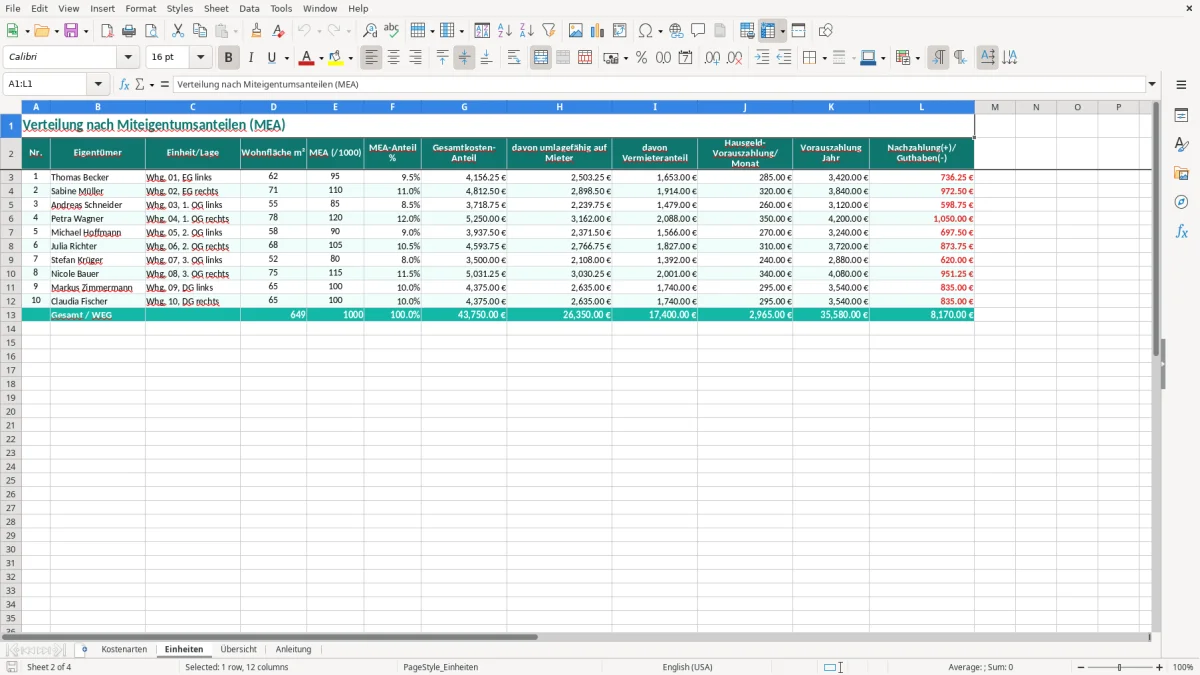Toggle Wrap Text
Image resolution: width=1200 pixels, height=675 pixels.
click(513, 58)
